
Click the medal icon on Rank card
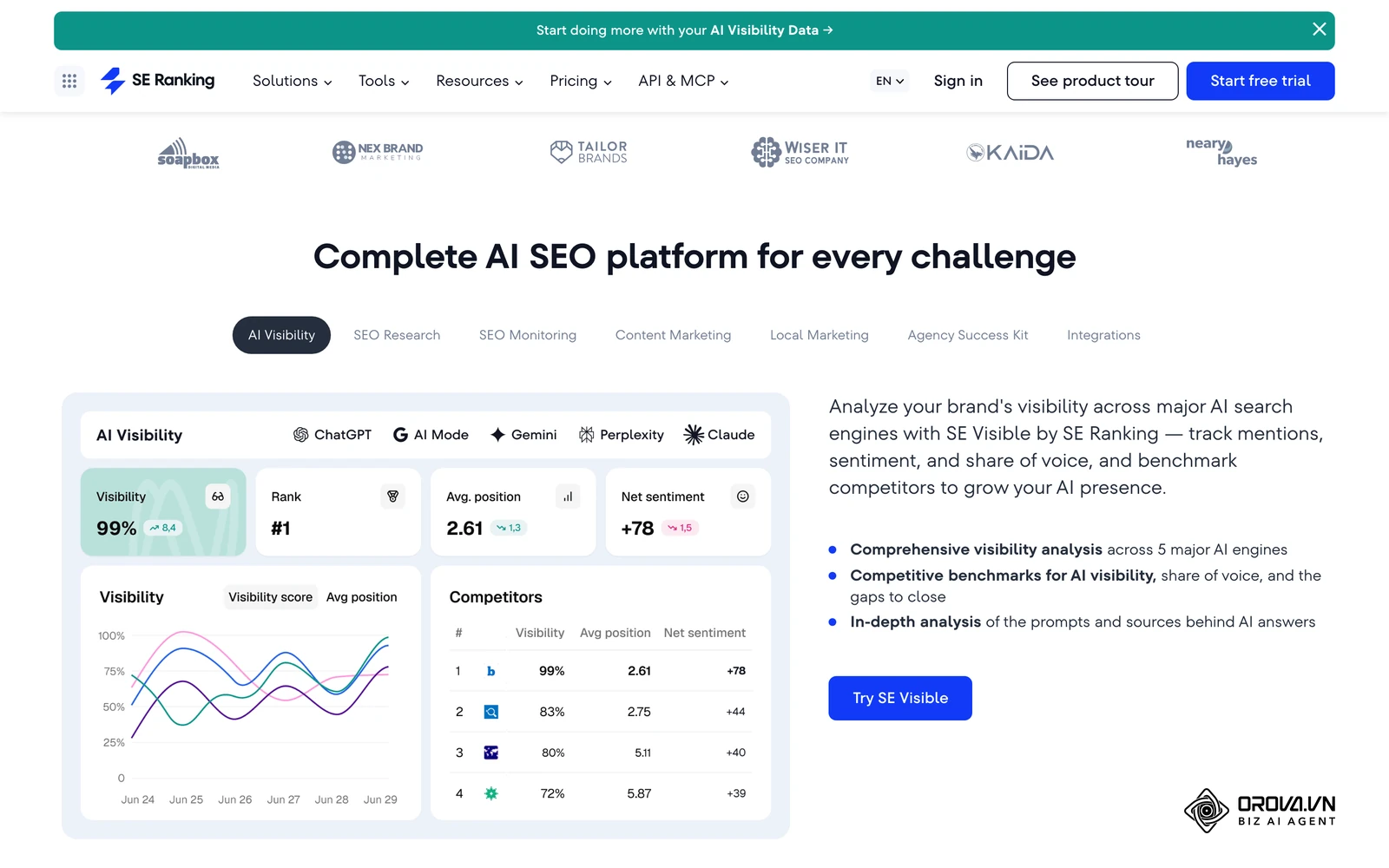point(392,496)
